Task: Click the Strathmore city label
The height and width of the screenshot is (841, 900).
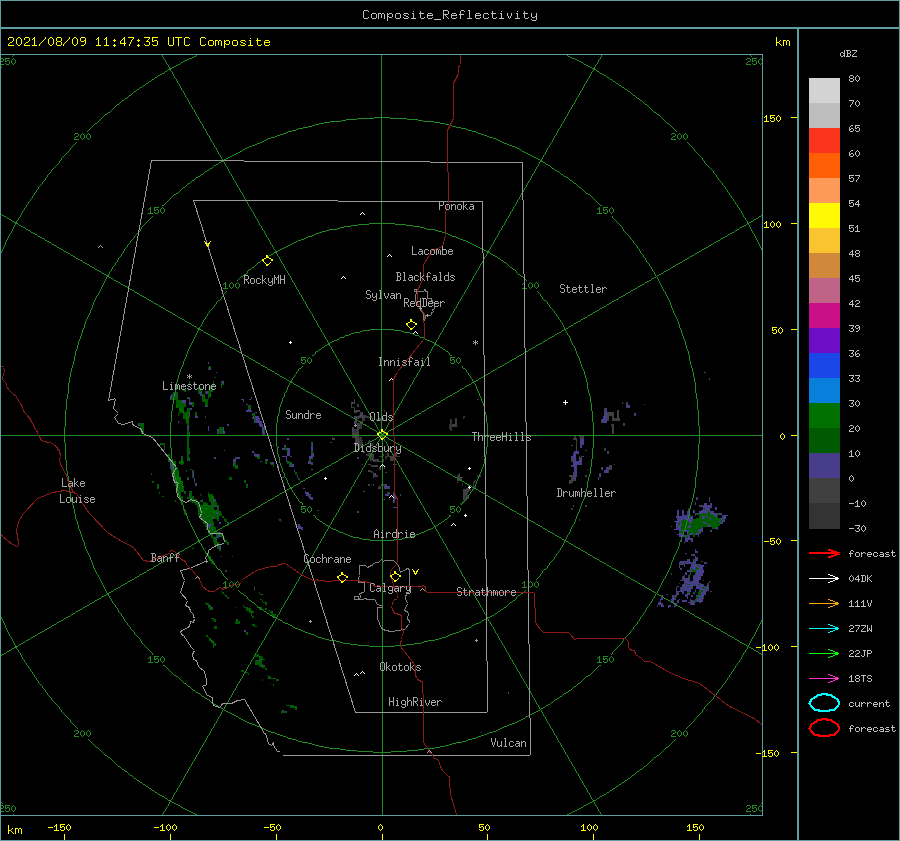Action: pyautogui.click(x=486, y=592)
